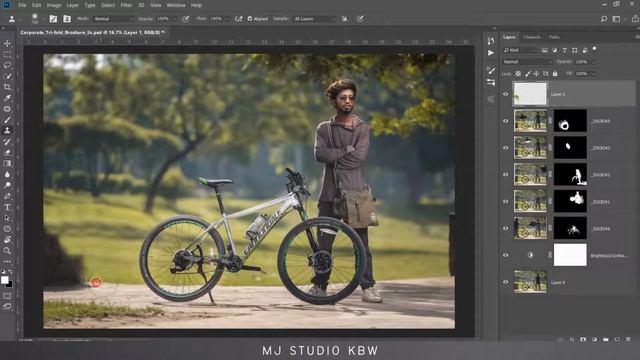The width and height of the screenshot is (640, 360).
Task: Open the Filter menu
Action: [x=126, y=5]
